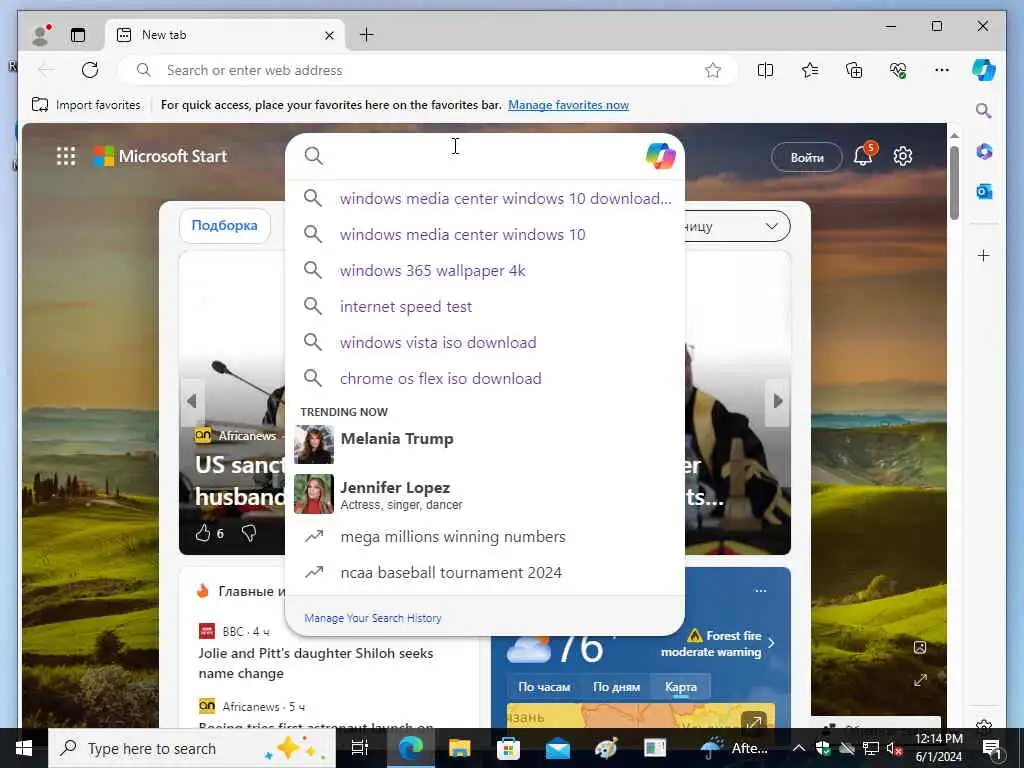Go to previous carousel story
Viewport: 1024px width, 768px height.
[191, 401]
